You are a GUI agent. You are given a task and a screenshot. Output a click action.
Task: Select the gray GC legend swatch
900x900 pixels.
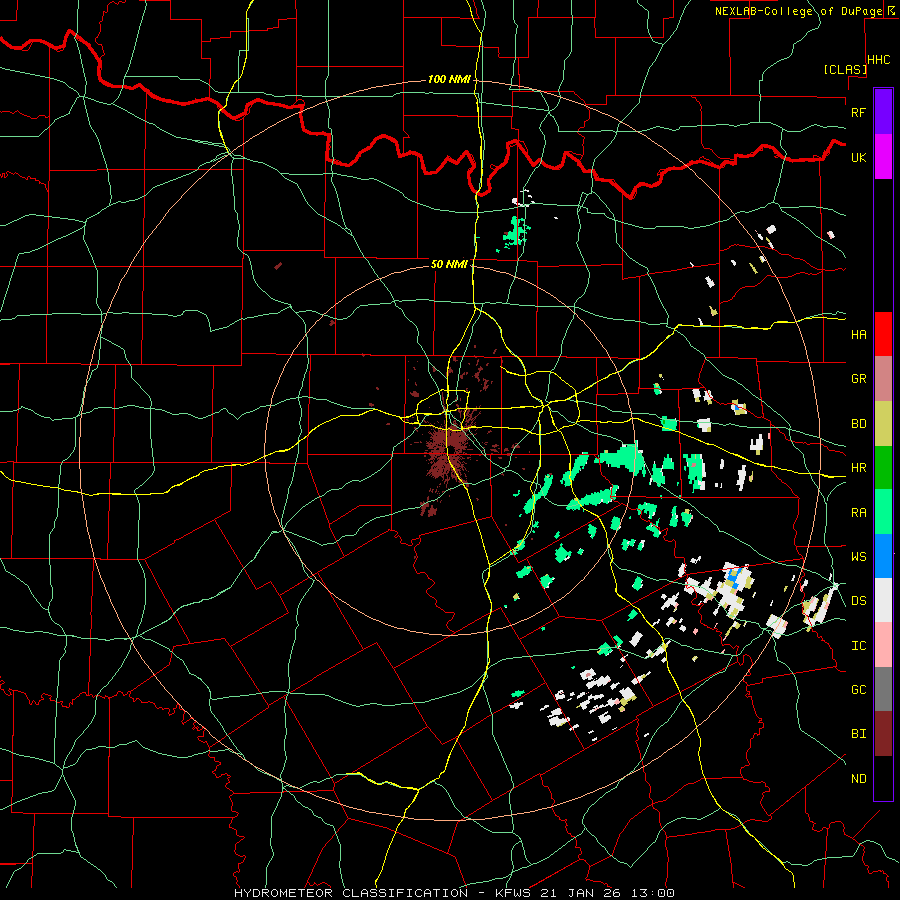pos(883,689)
